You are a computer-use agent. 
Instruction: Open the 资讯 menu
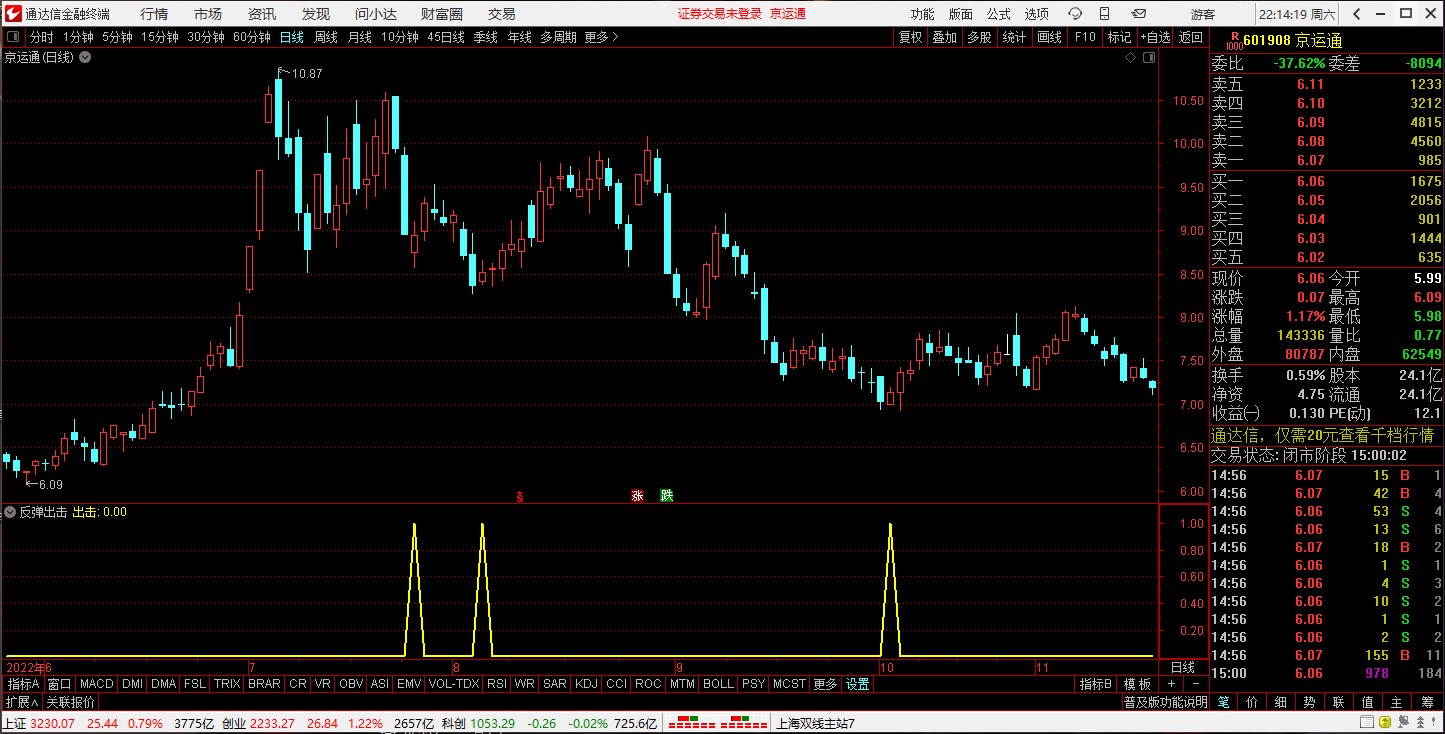(262, 14)
